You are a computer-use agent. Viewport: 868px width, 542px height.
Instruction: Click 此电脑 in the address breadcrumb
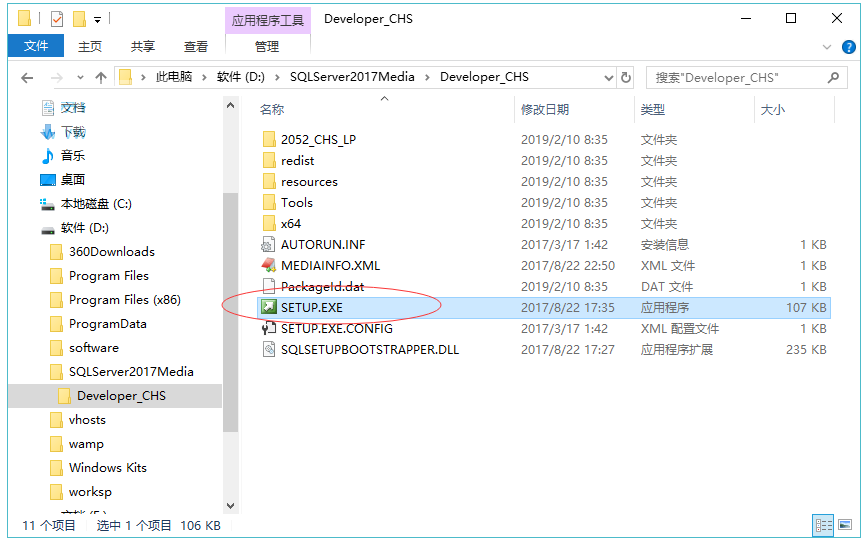coord(174,77)
